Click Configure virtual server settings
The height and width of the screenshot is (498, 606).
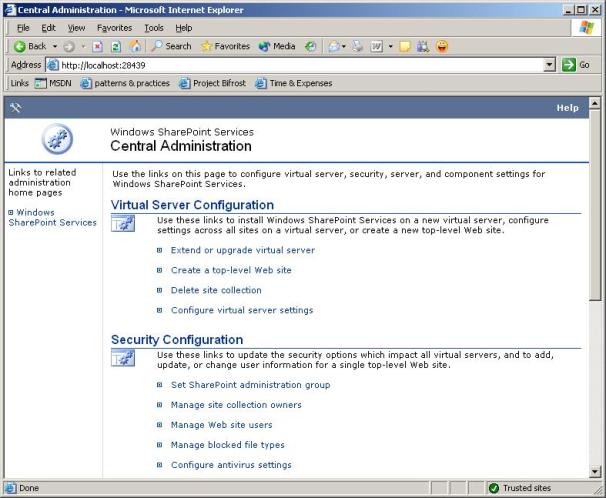pos(242,310)
